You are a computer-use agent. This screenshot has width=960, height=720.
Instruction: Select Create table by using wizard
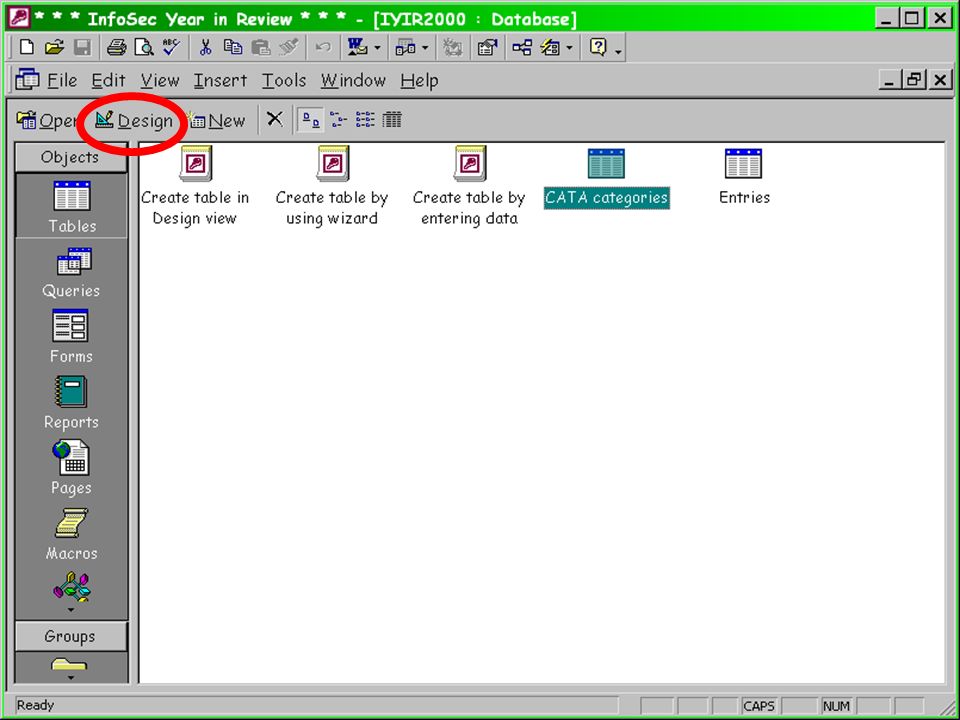[x=332, y=187]
